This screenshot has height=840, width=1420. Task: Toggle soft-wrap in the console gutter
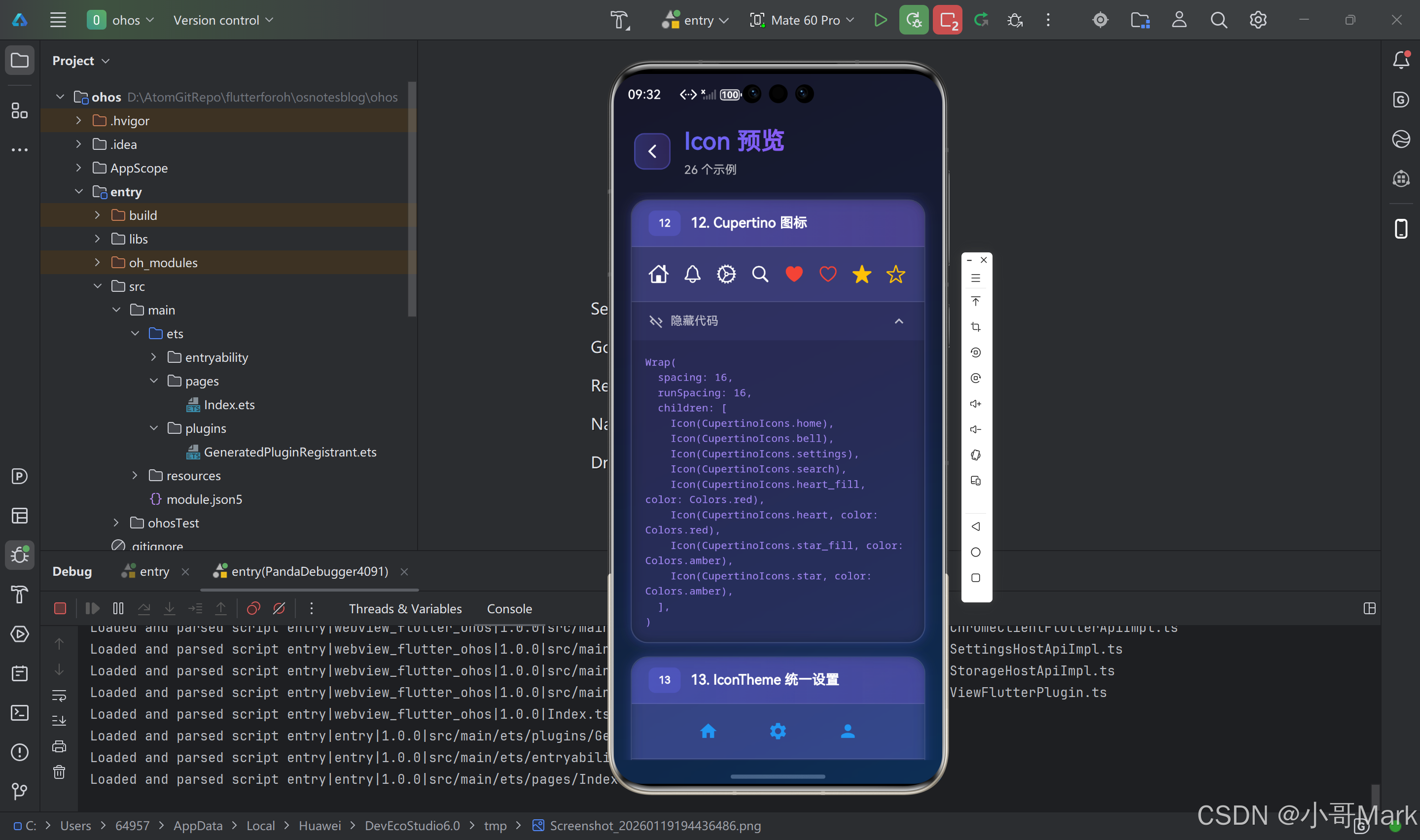(59, 695)
